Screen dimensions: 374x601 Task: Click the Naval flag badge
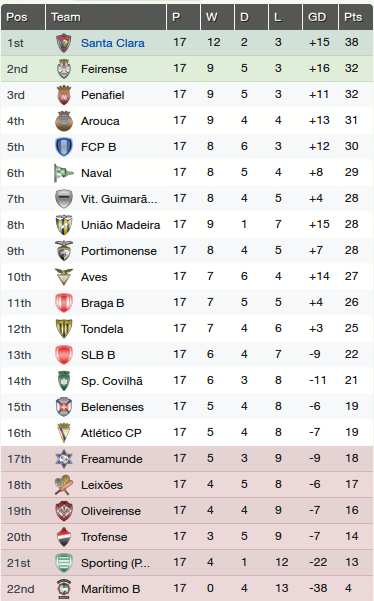click(x=64, y=173)
